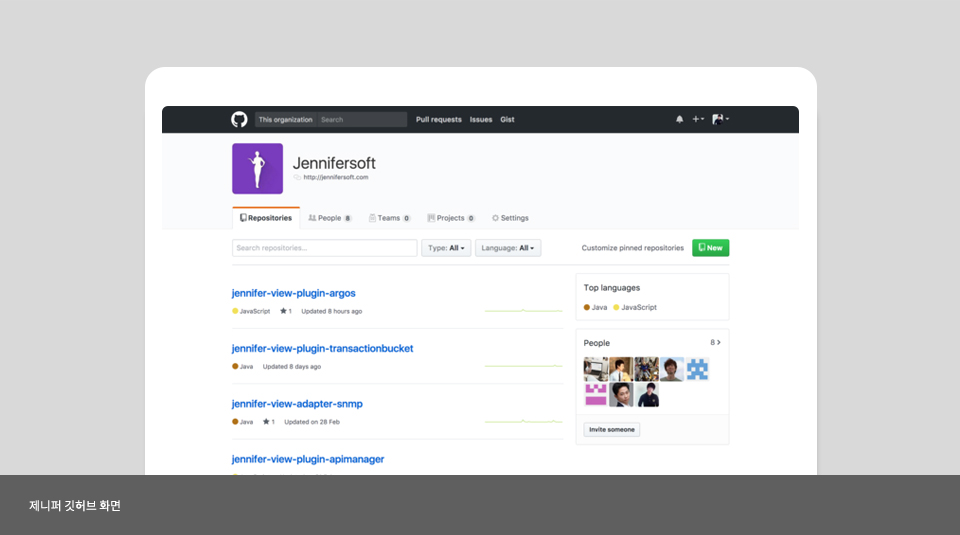The width and height of the screenshot is (960, 535).
Task: Switch to the People tab
Action: tap(329, 218)
